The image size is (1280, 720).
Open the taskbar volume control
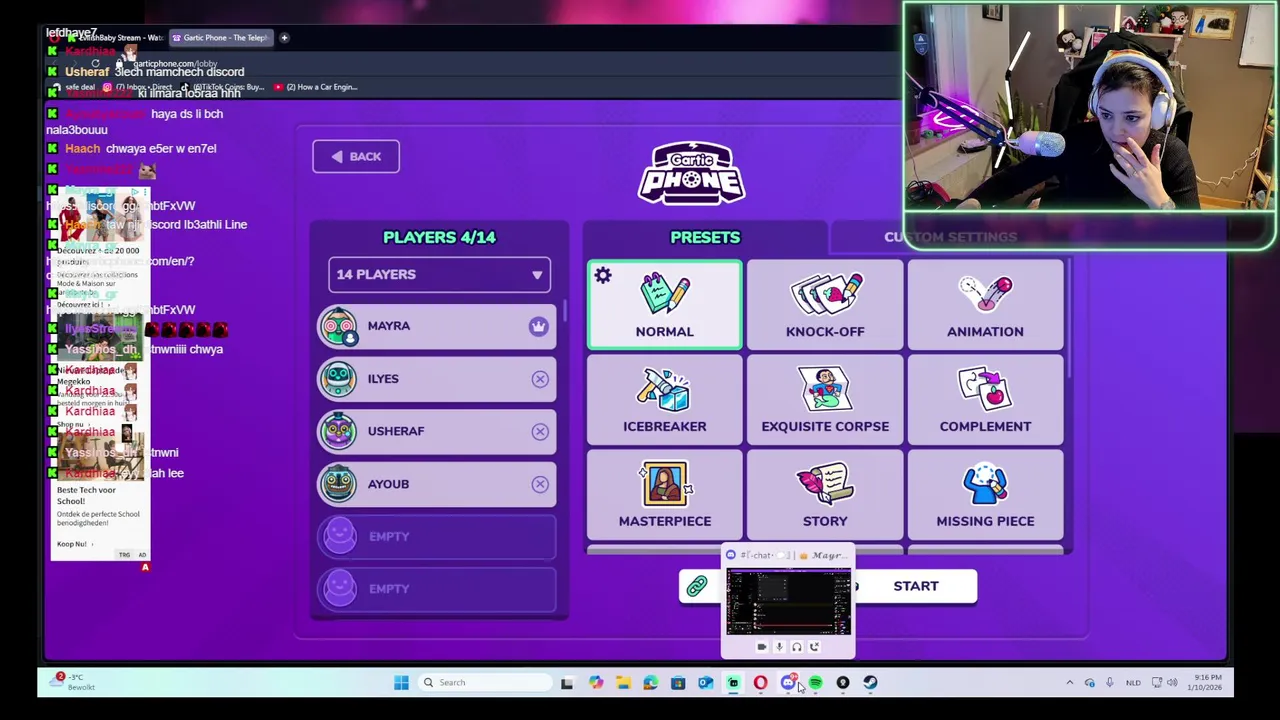(x=1173, y=683)
